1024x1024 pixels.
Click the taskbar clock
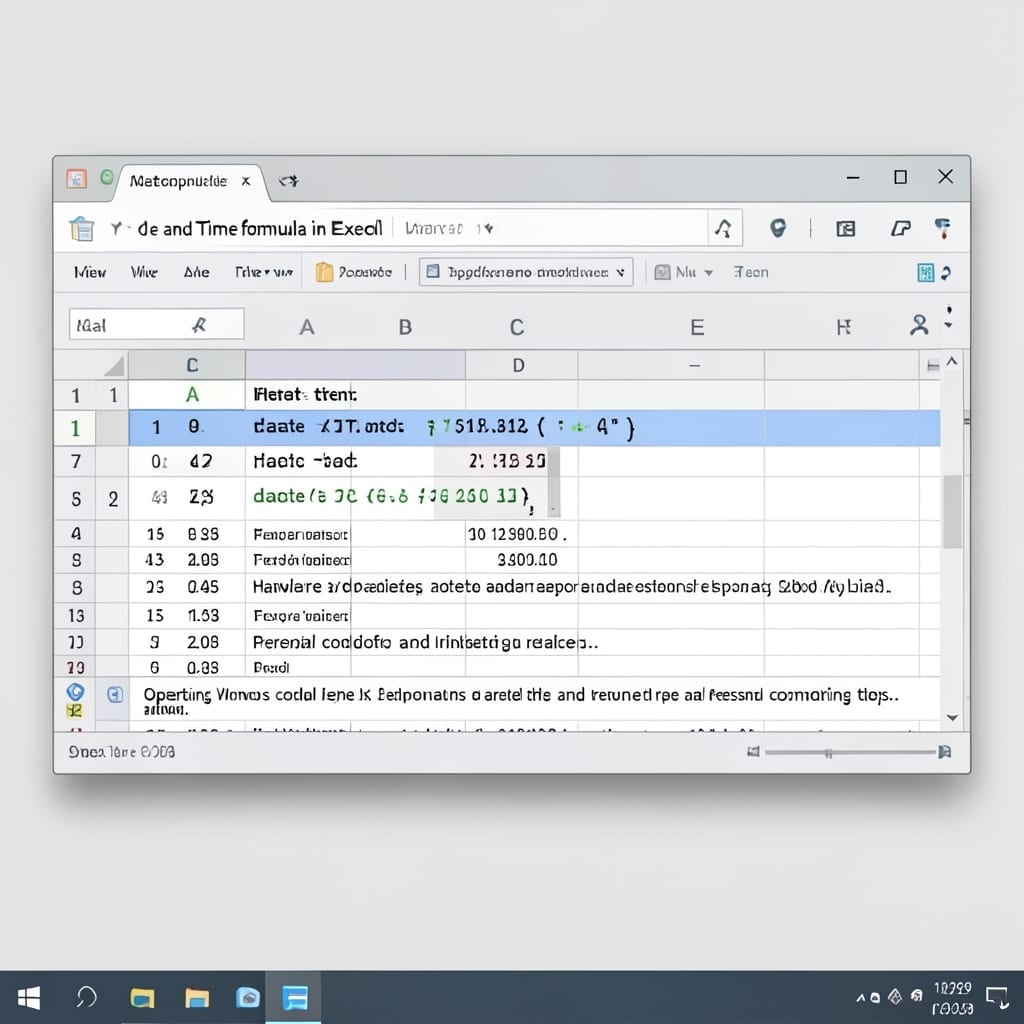point(953,998)
